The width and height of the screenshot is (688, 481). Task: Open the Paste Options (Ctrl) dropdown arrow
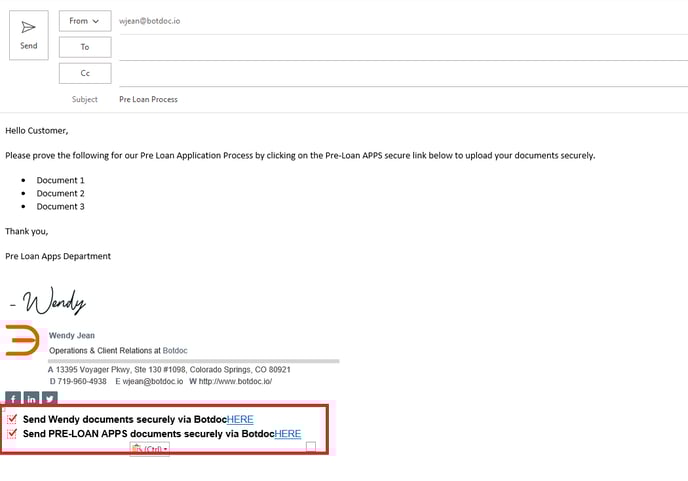coord(165,450)
